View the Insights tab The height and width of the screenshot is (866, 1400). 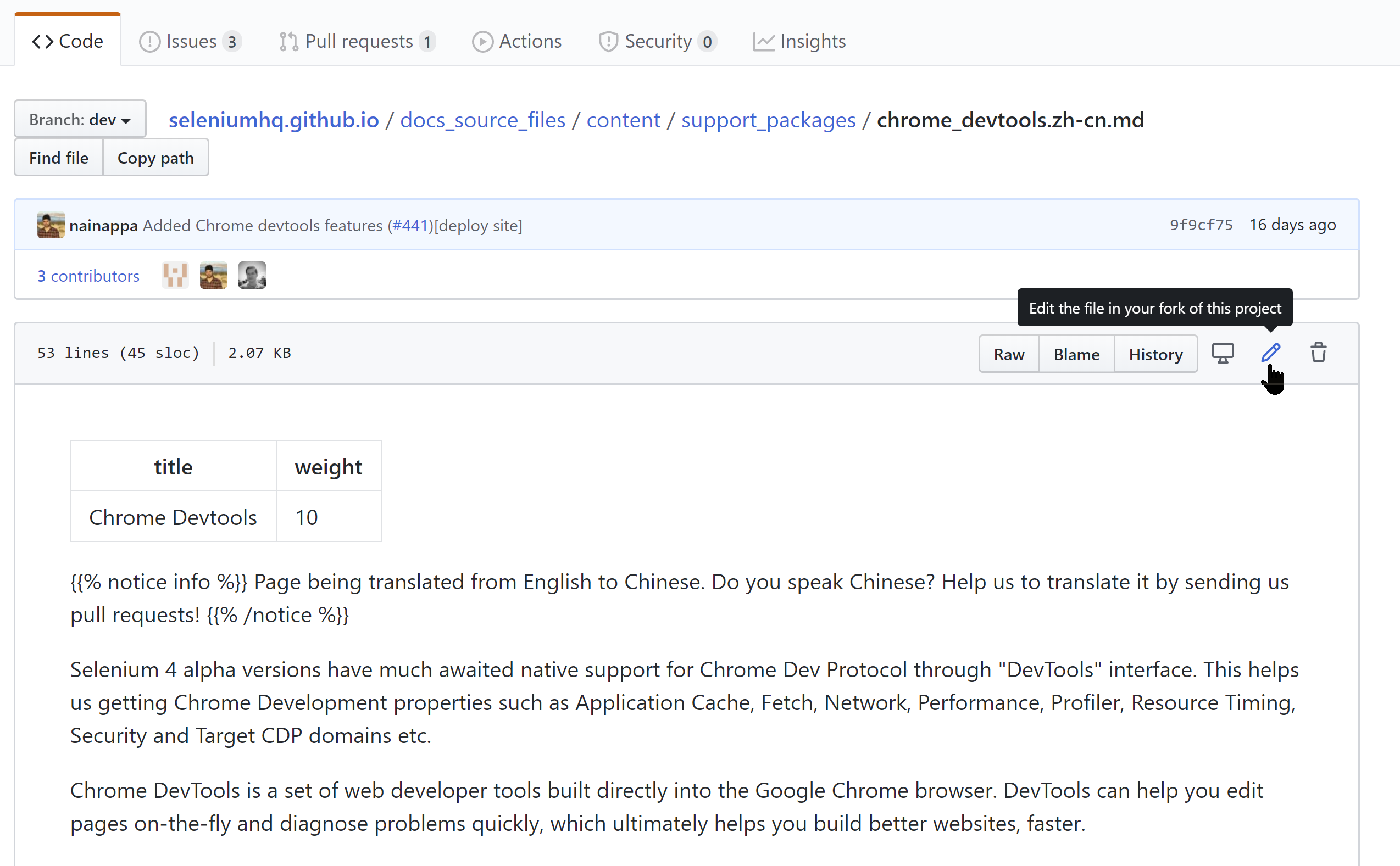click(799, 41)
